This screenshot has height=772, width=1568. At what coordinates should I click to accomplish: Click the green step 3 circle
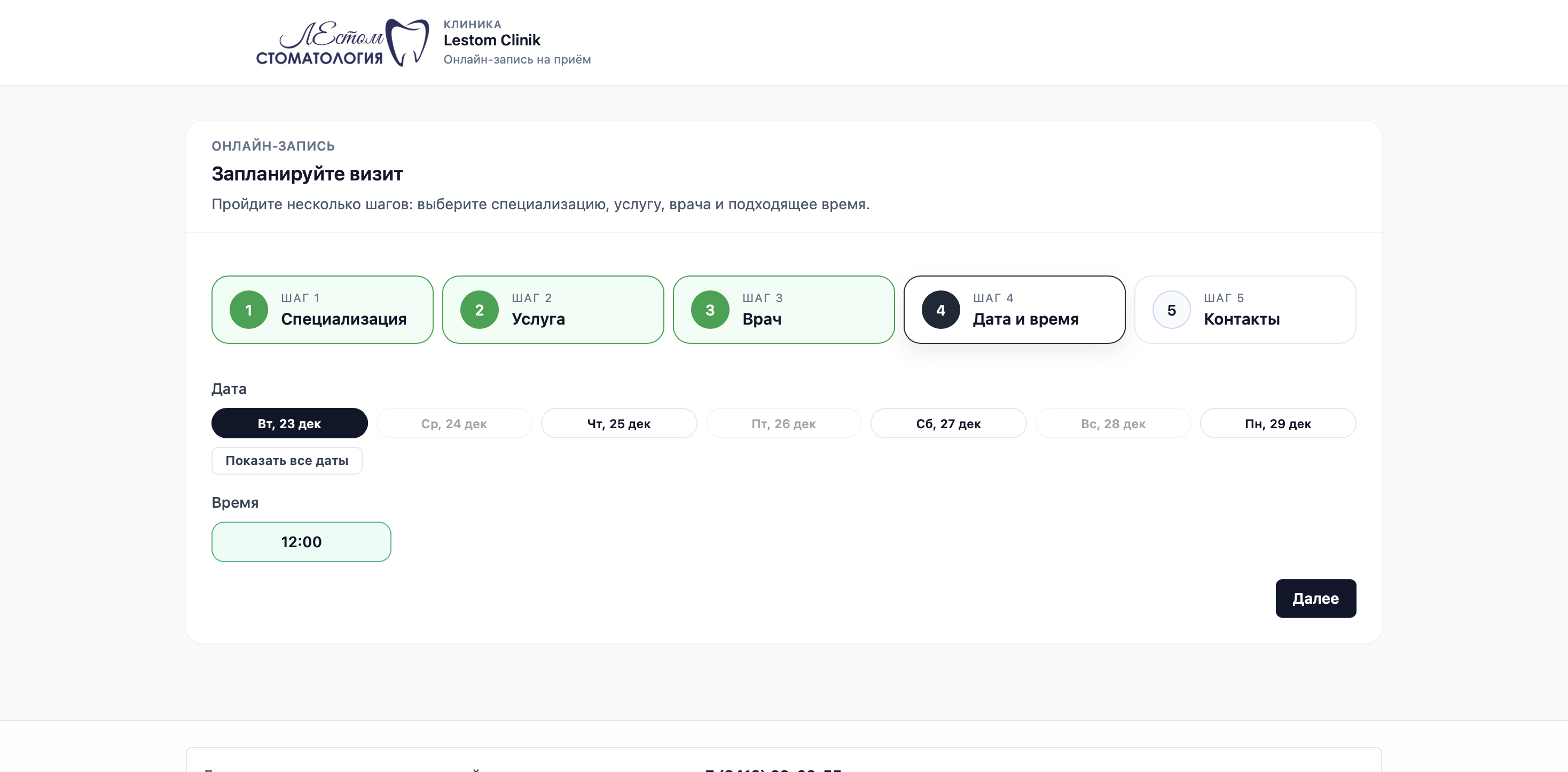point(710,310)
